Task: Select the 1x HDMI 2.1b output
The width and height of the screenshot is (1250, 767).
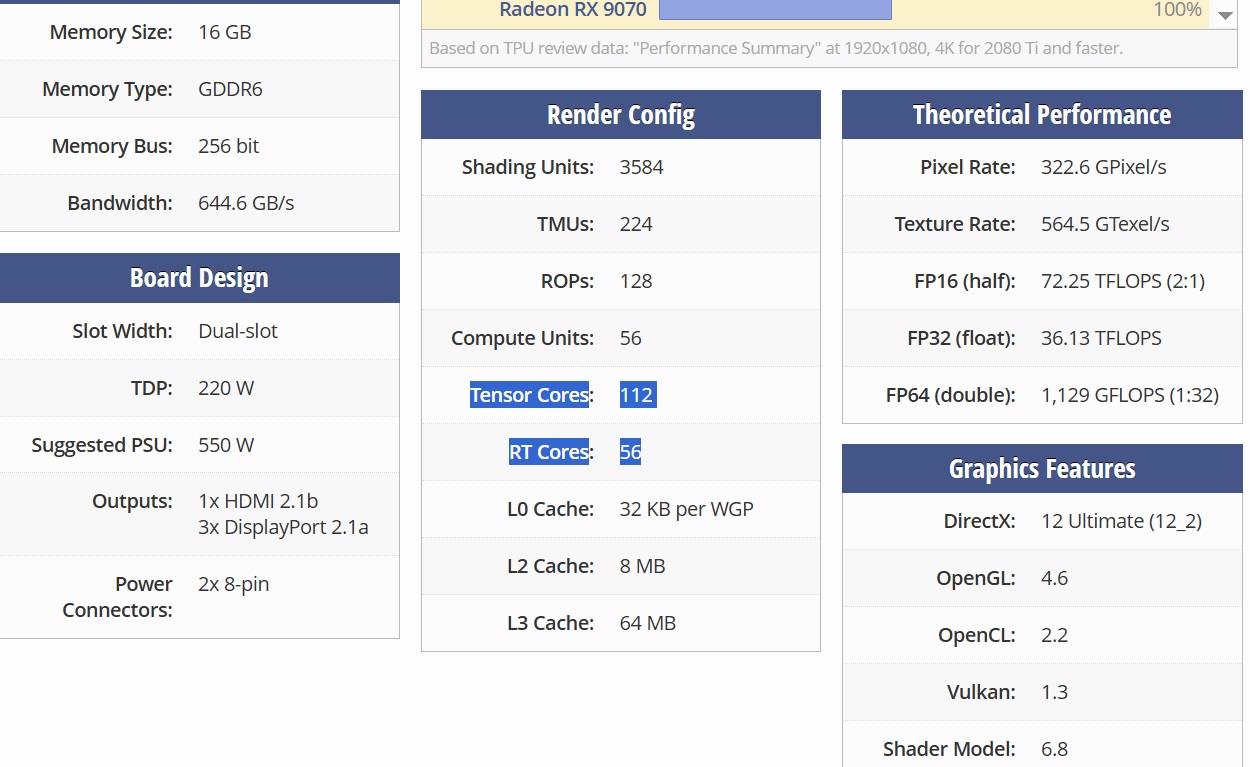Action: point(258,501)
